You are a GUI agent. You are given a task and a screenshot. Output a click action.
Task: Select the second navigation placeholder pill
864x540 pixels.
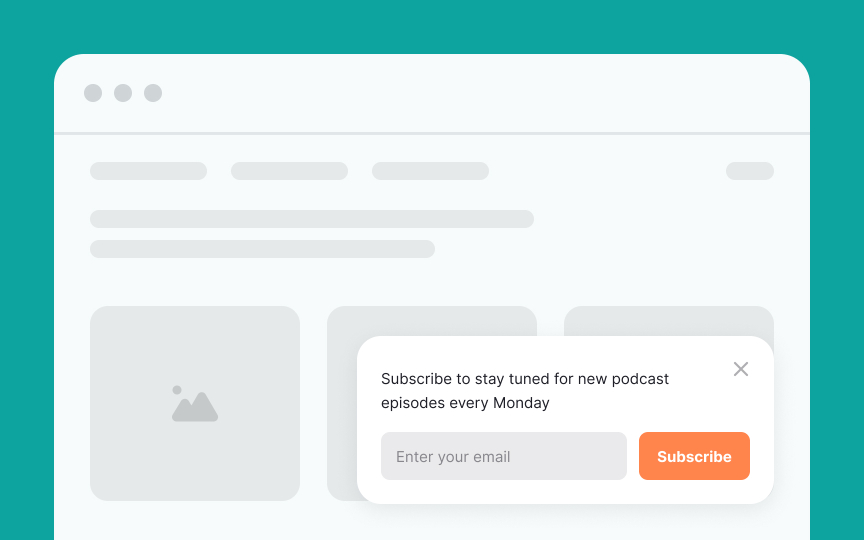289,171
